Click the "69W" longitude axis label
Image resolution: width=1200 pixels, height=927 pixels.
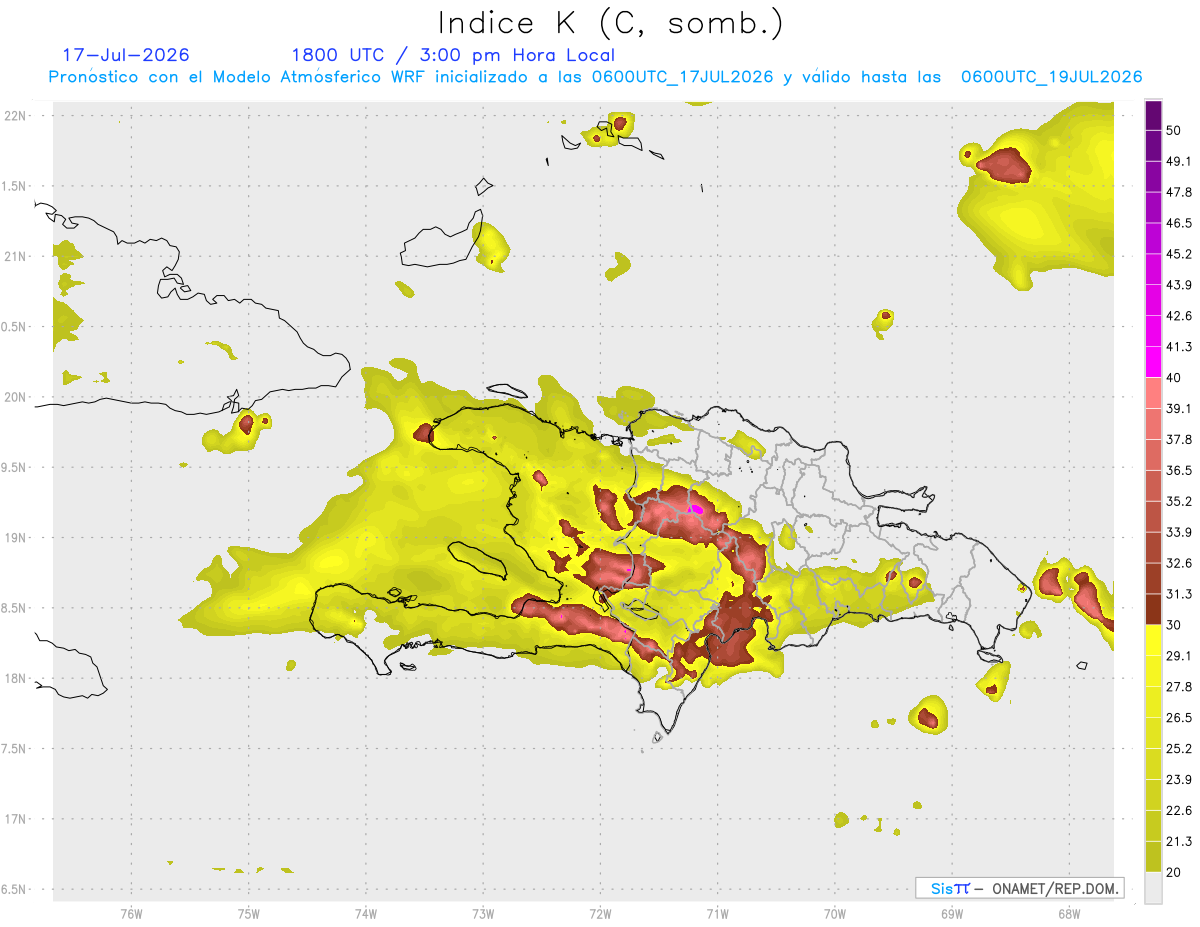click(951, 914)
